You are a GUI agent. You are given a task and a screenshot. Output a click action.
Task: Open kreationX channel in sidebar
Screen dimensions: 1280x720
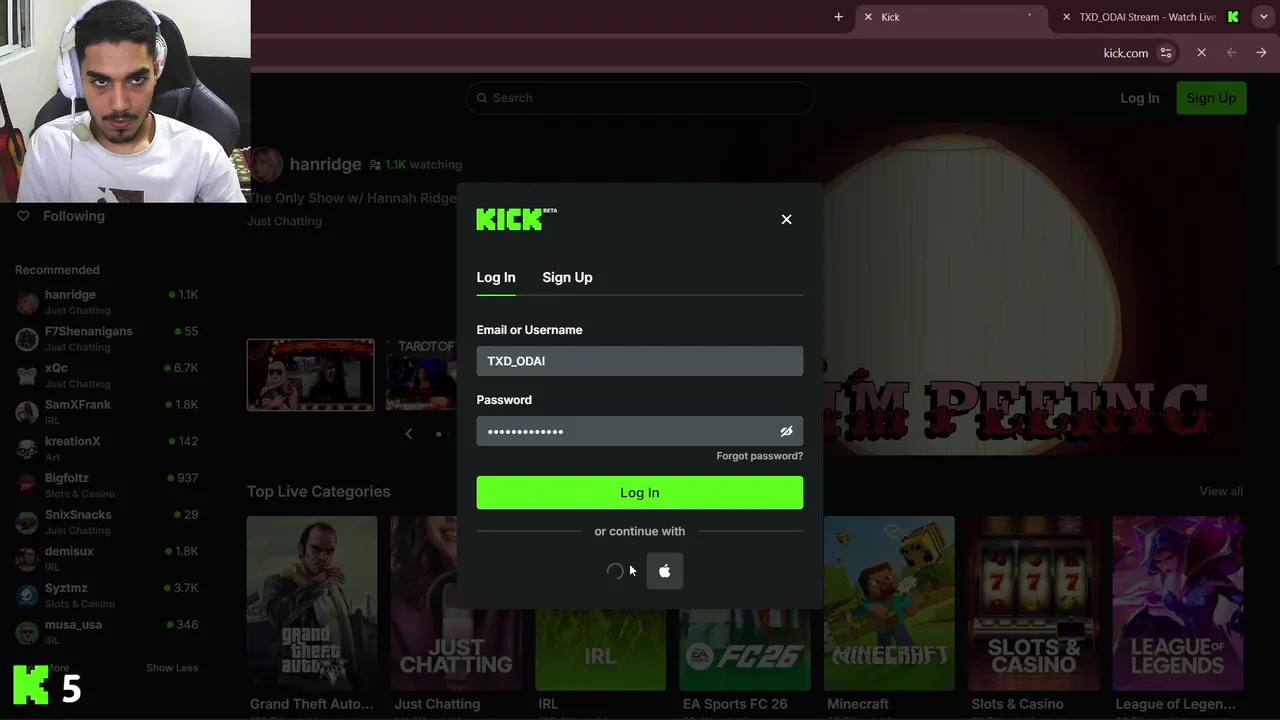(x=107, y=448)
